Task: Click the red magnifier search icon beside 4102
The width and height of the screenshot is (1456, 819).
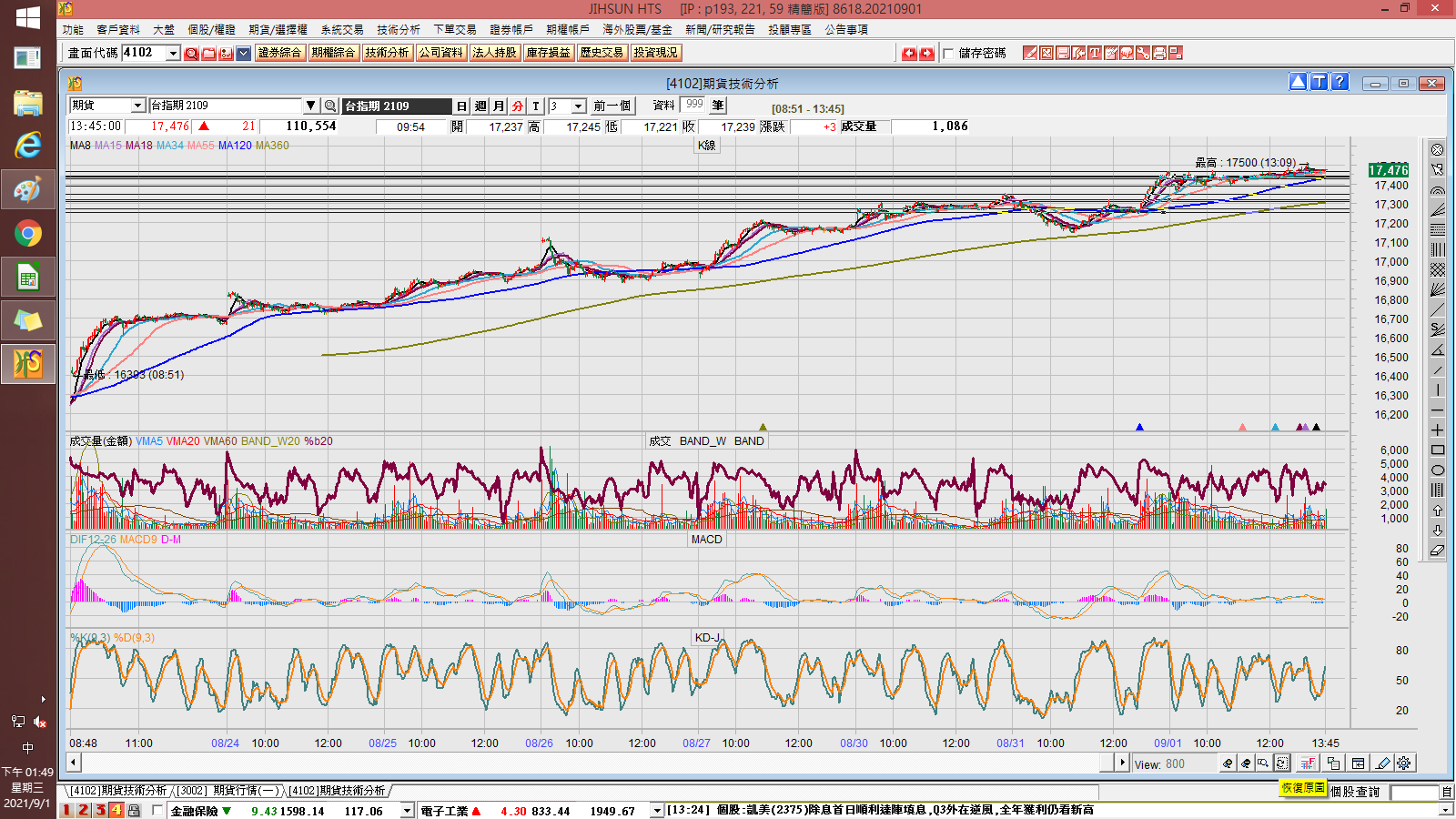Action: pos(191,54)
